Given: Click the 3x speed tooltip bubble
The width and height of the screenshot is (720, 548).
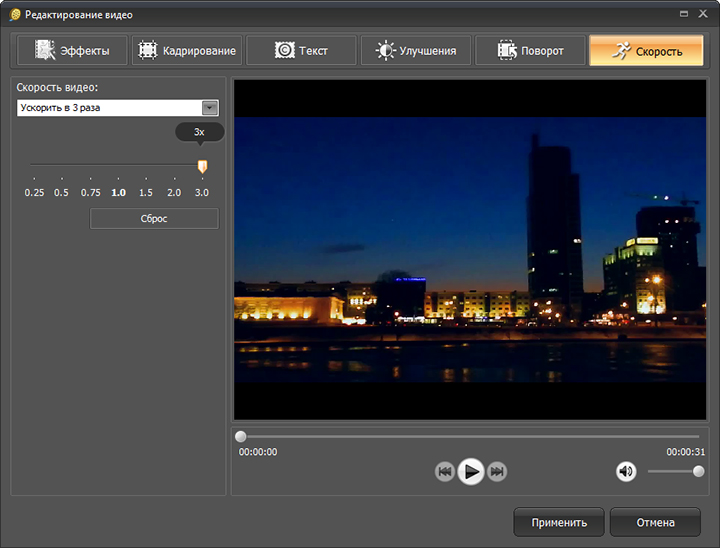Looking at the screenshot, I should (199, 132).
